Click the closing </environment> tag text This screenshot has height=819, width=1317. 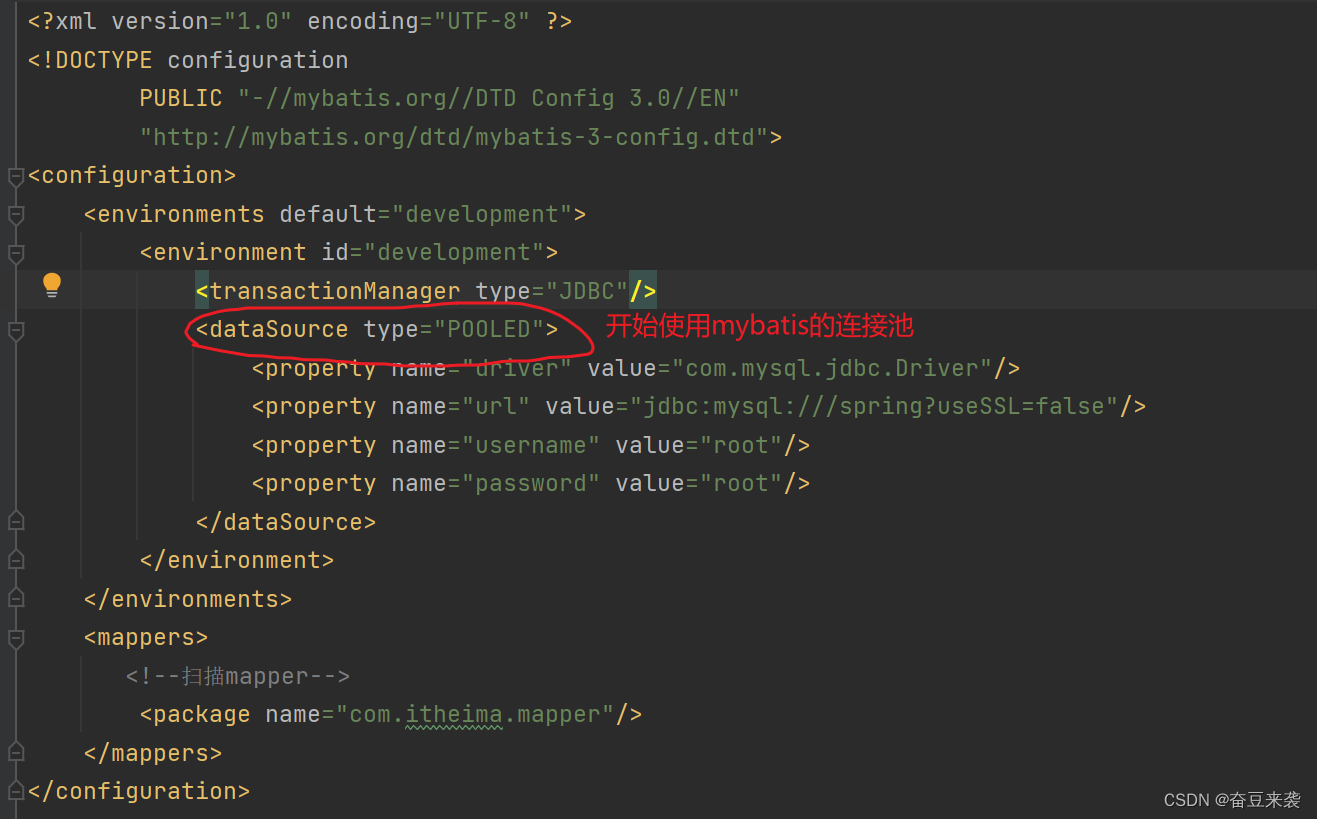[237, 560]
